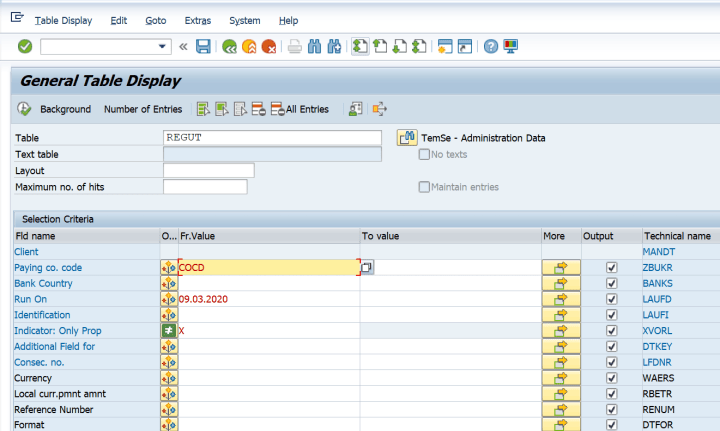The height and width of the screenshot is (431, 720).
Task: Click the Paying co. code field link
Action: click(48, 268)
